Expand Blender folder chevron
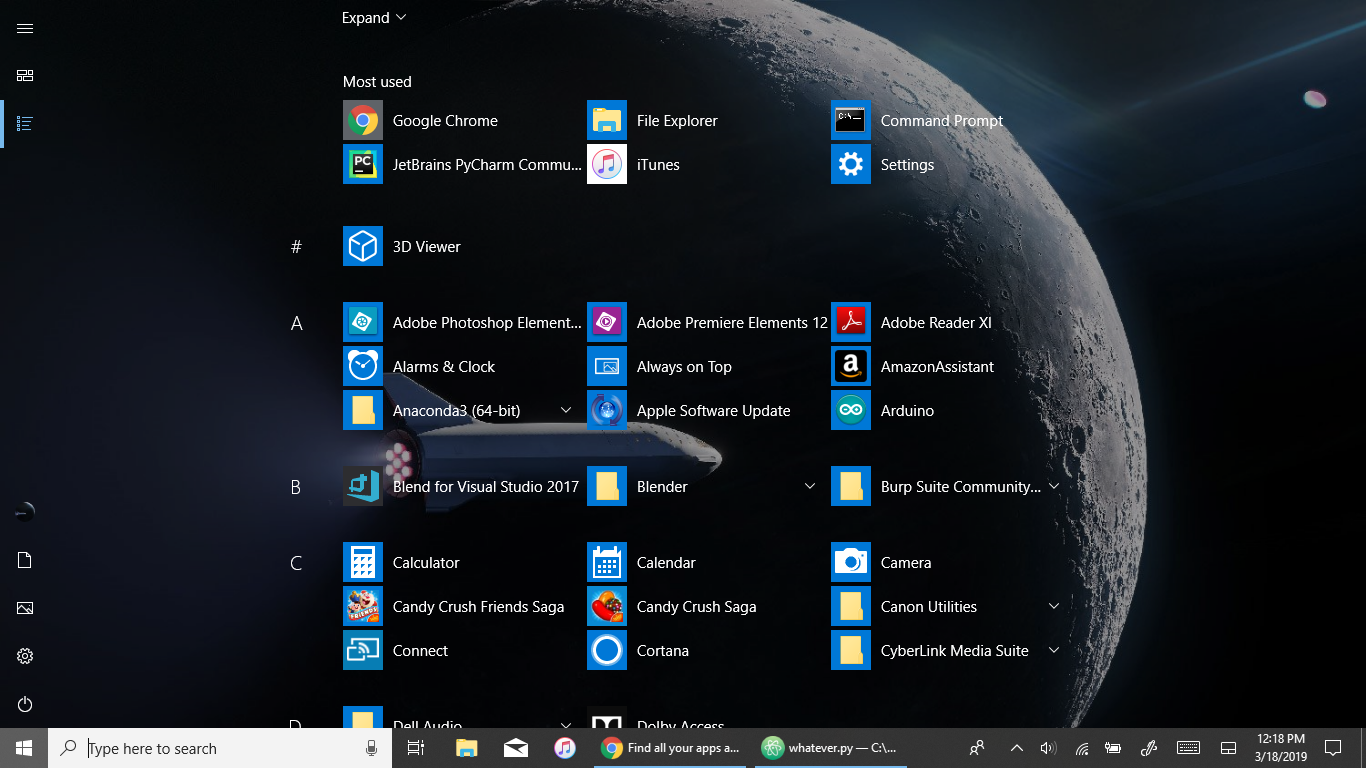 (810, 486)
